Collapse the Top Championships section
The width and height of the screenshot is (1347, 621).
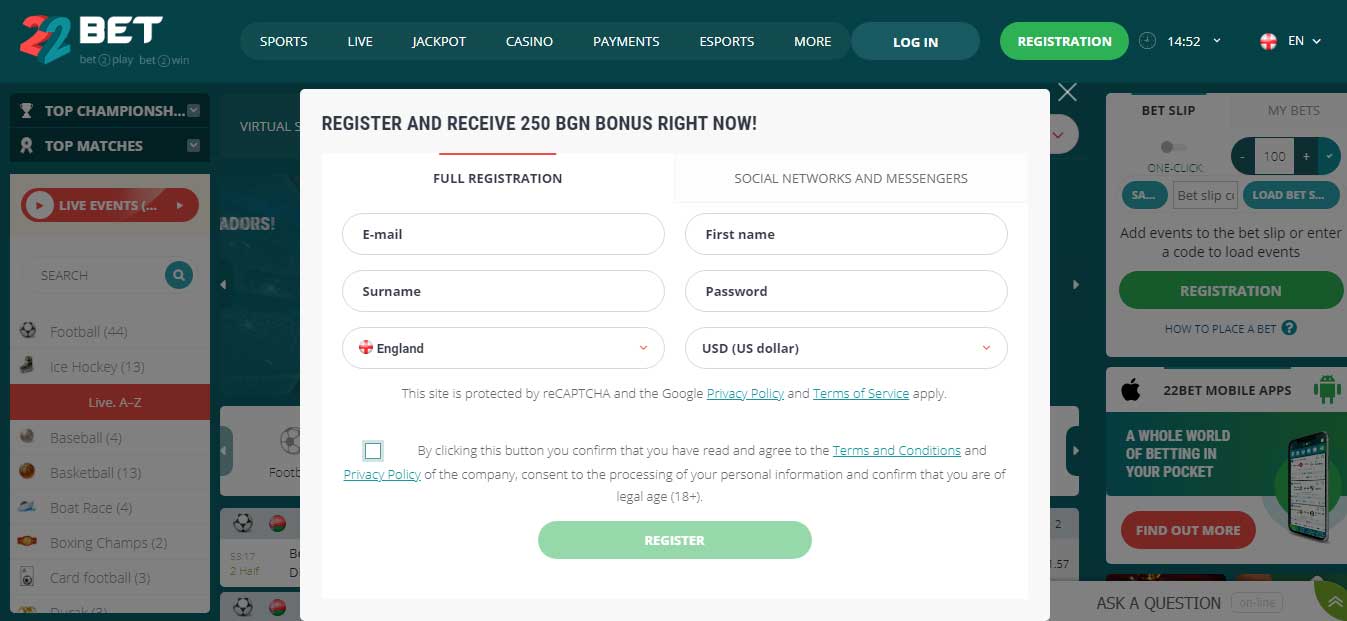(x=194, y=111)
